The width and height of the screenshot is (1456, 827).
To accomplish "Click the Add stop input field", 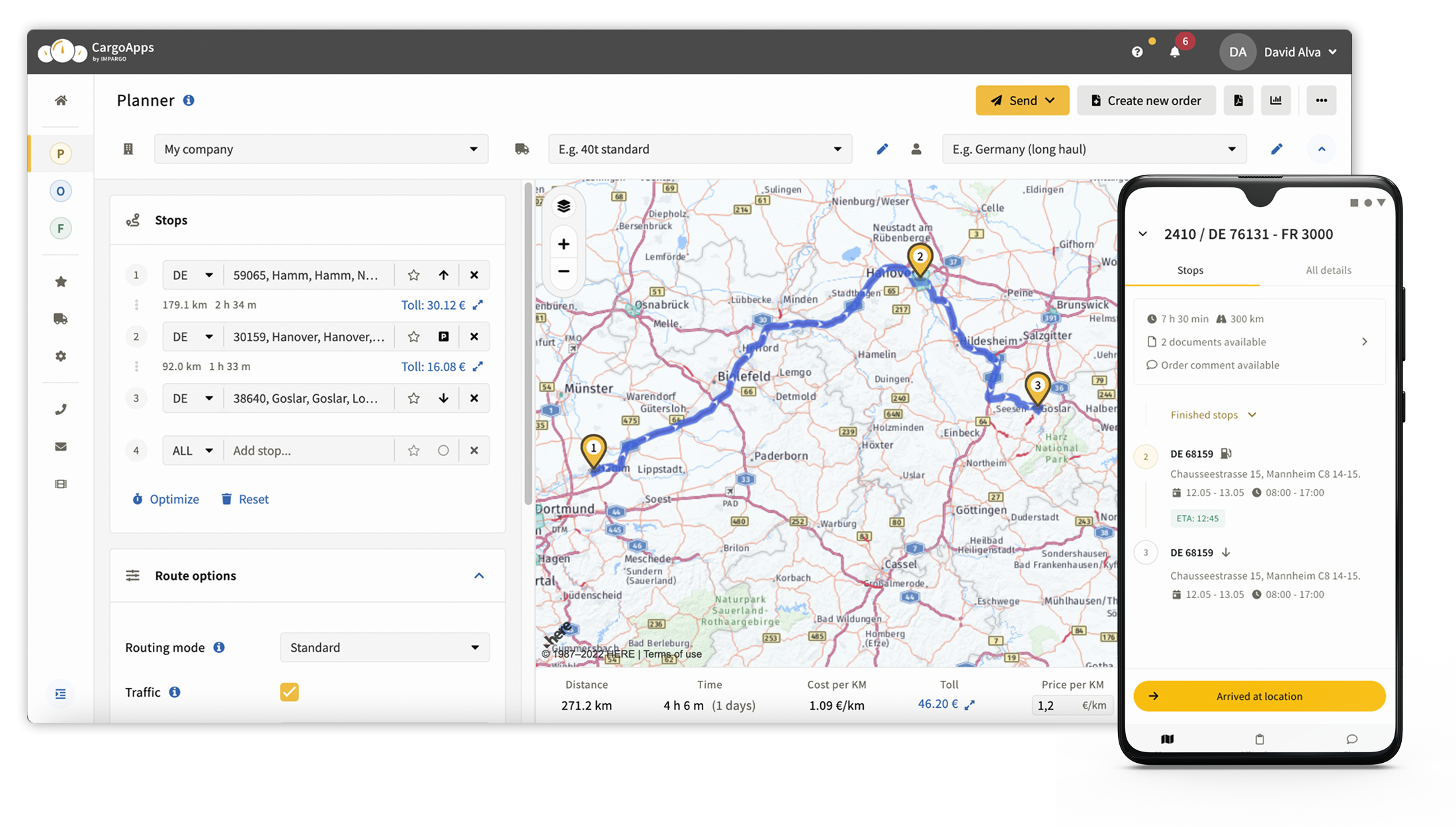I will 309,451.
